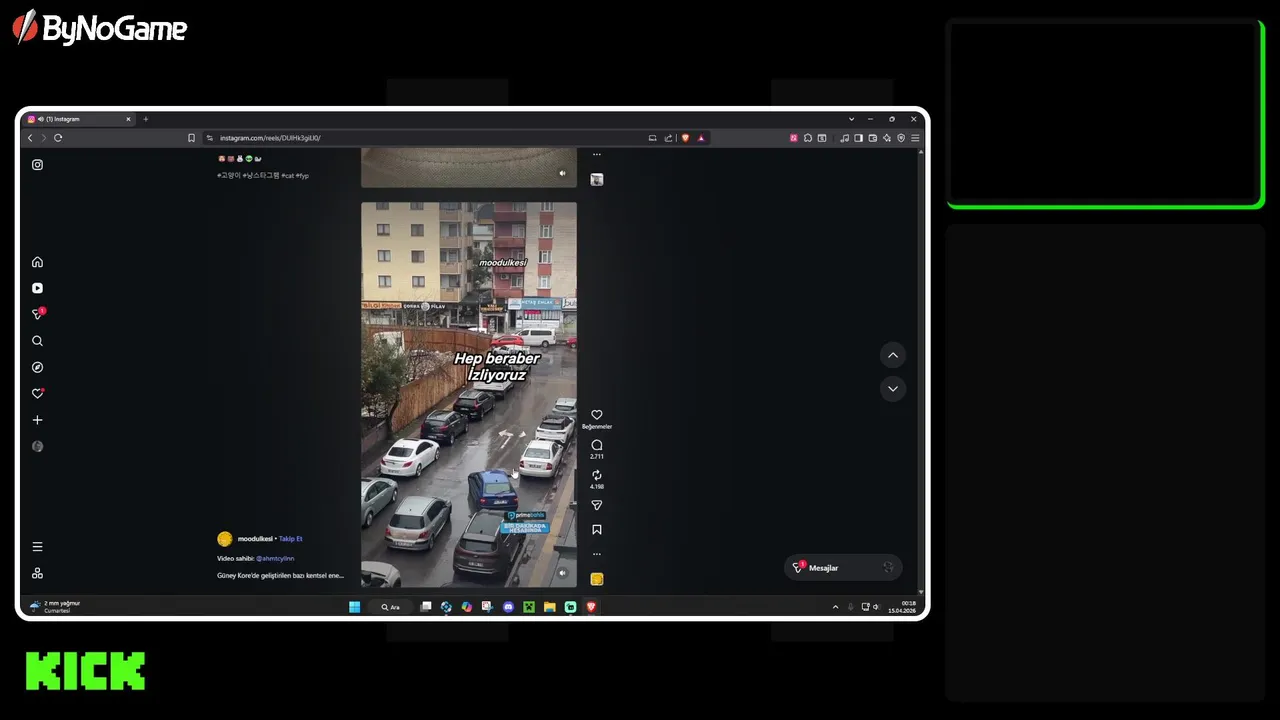
Task: Open profile avatar in the sidebar
Action: point(37,446)
